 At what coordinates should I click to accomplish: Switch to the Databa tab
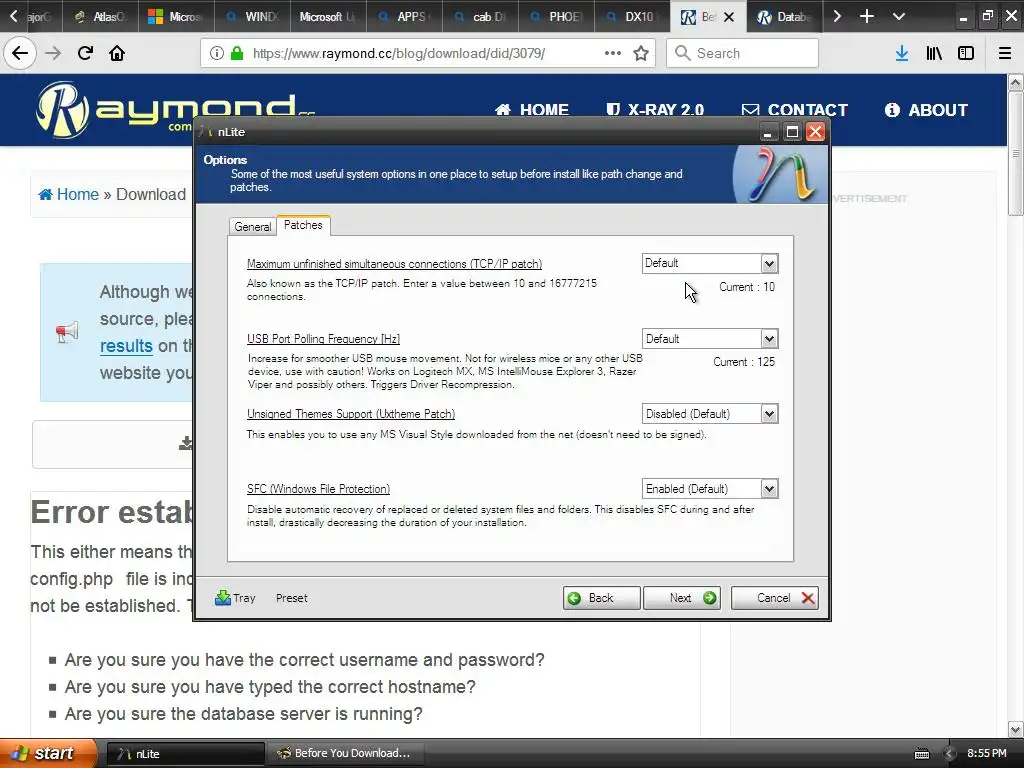coord(784,16)
